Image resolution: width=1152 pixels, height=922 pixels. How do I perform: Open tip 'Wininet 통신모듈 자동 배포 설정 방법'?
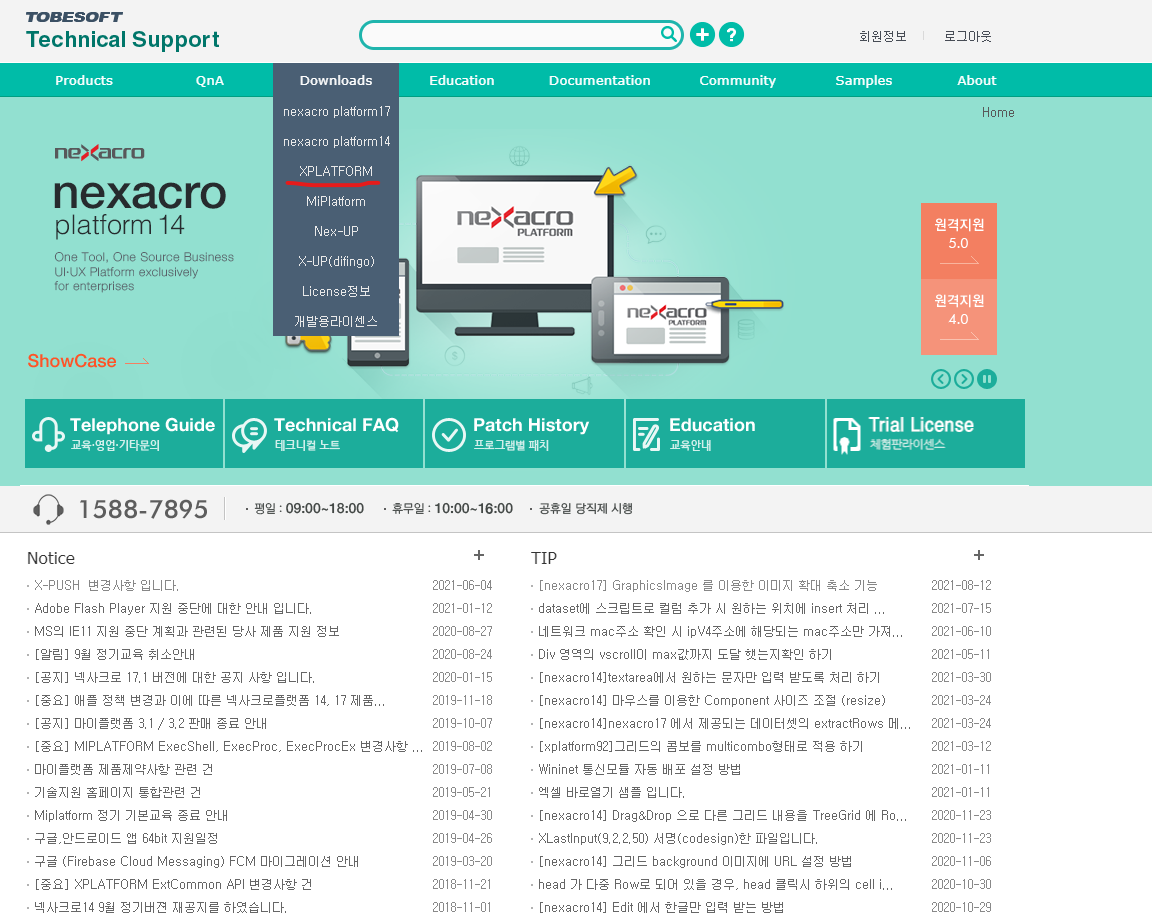(x=639, y=769)
